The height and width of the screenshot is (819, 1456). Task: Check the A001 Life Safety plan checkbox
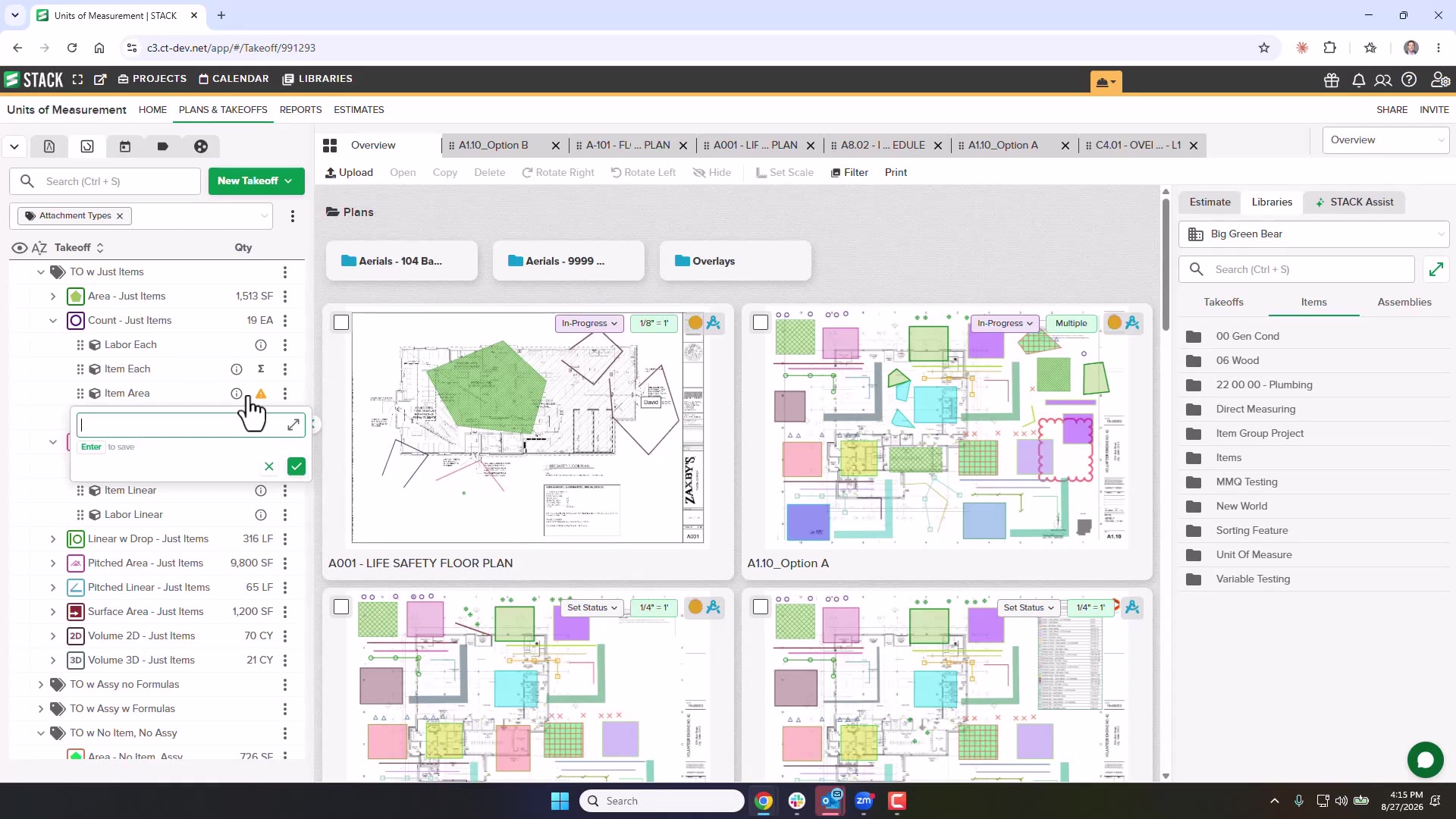click(x=341, y=323)
